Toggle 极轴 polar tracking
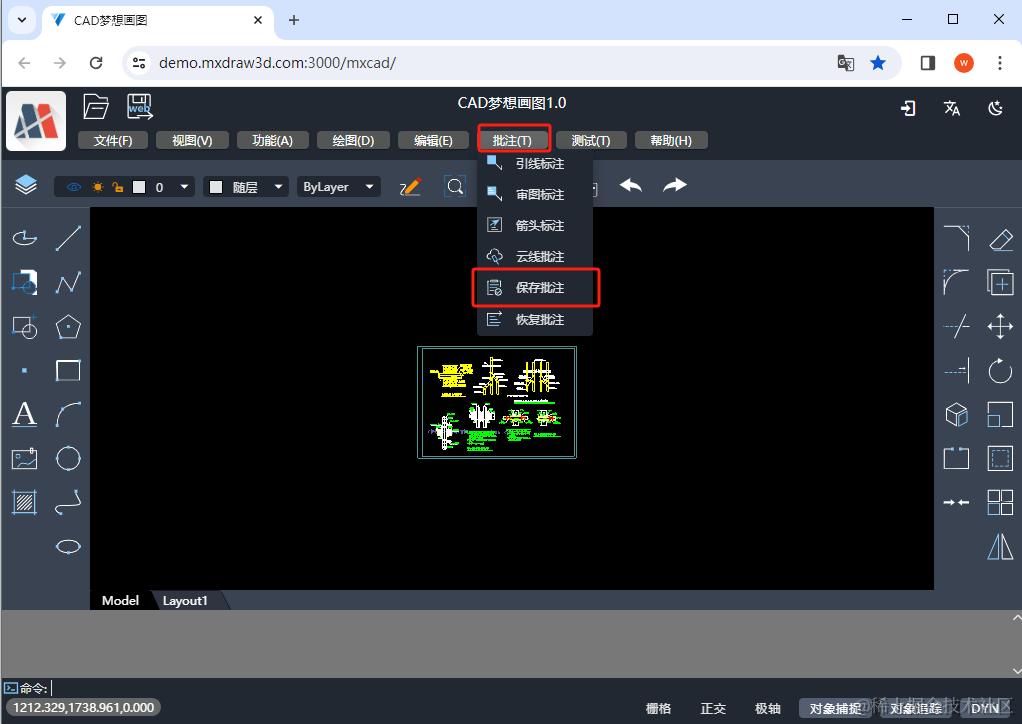The image size is (1022, 724). pyautogui.click(x=767, y=708)
